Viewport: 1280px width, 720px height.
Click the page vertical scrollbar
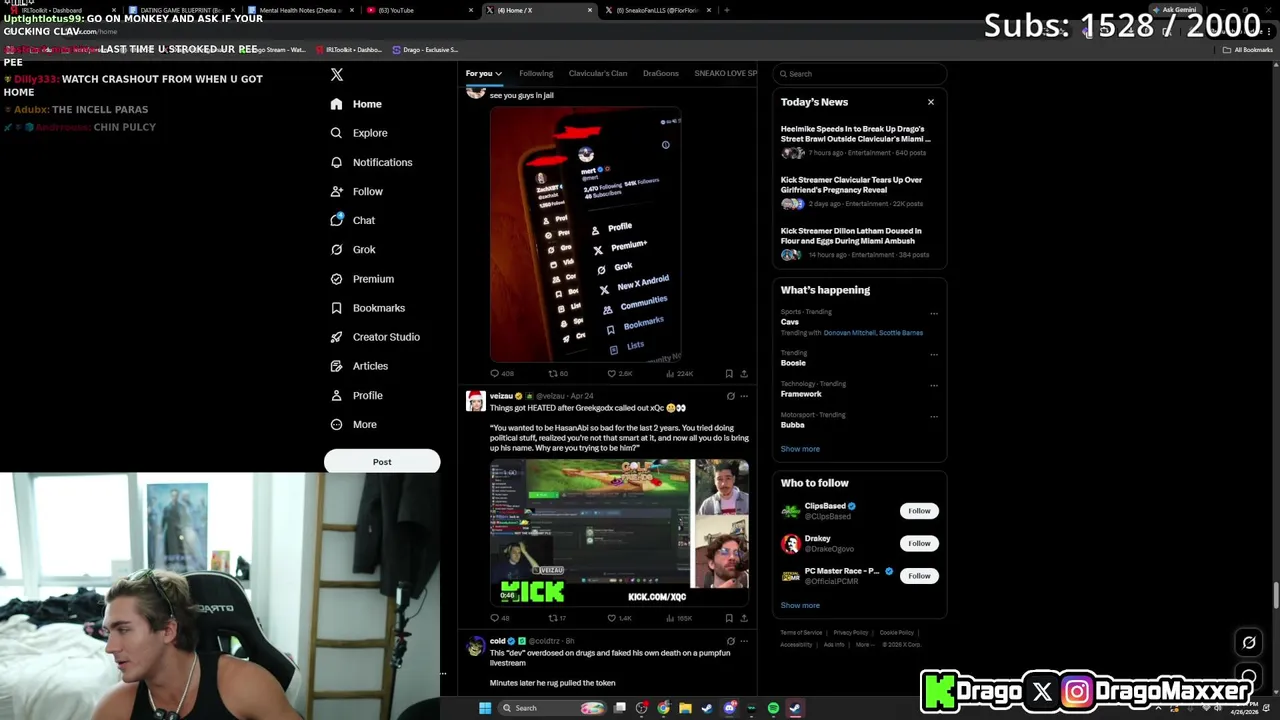point(1275,593)
